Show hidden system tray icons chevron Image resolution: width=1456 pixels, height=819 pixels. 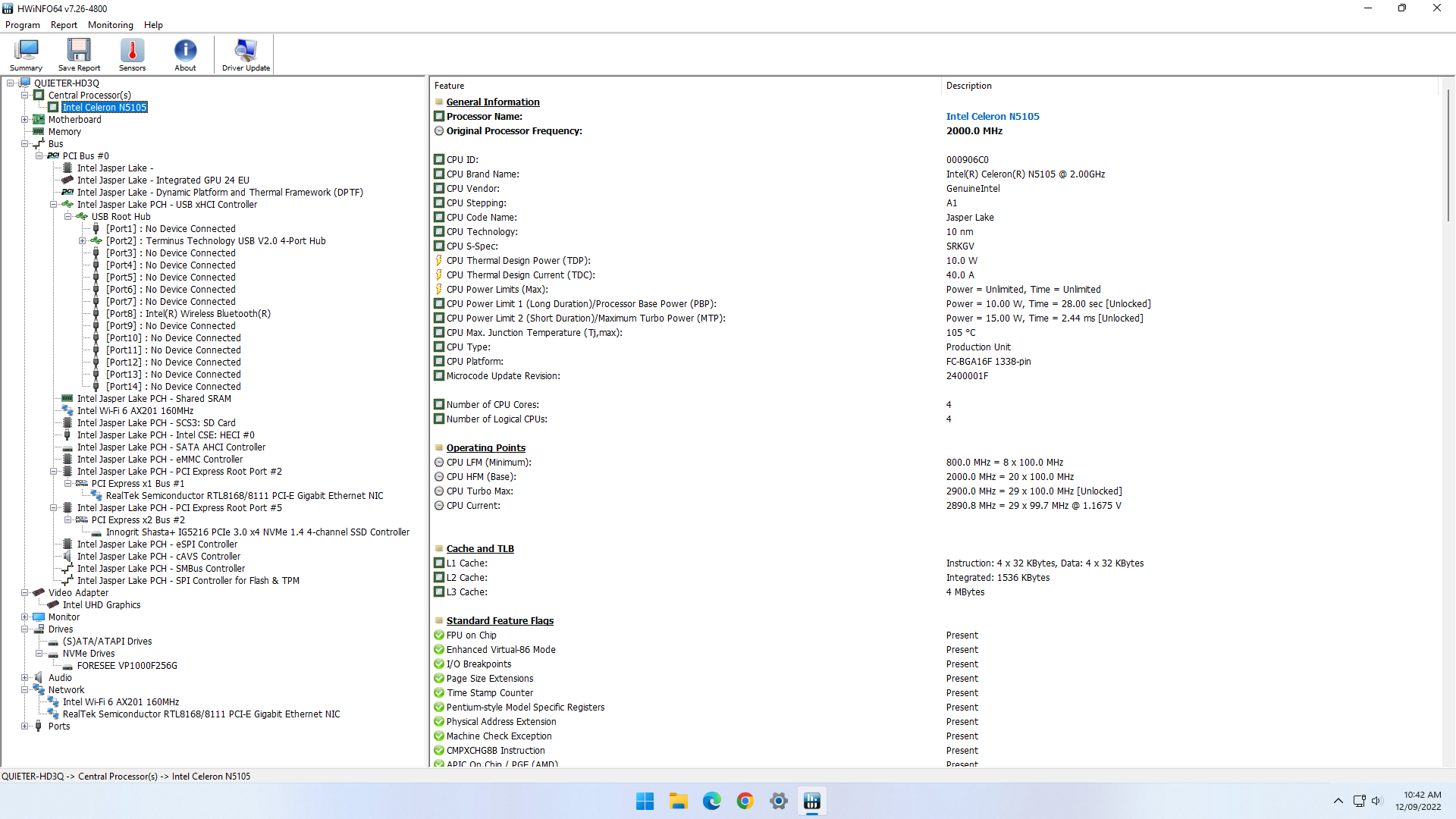click(x=1338, y=801)
